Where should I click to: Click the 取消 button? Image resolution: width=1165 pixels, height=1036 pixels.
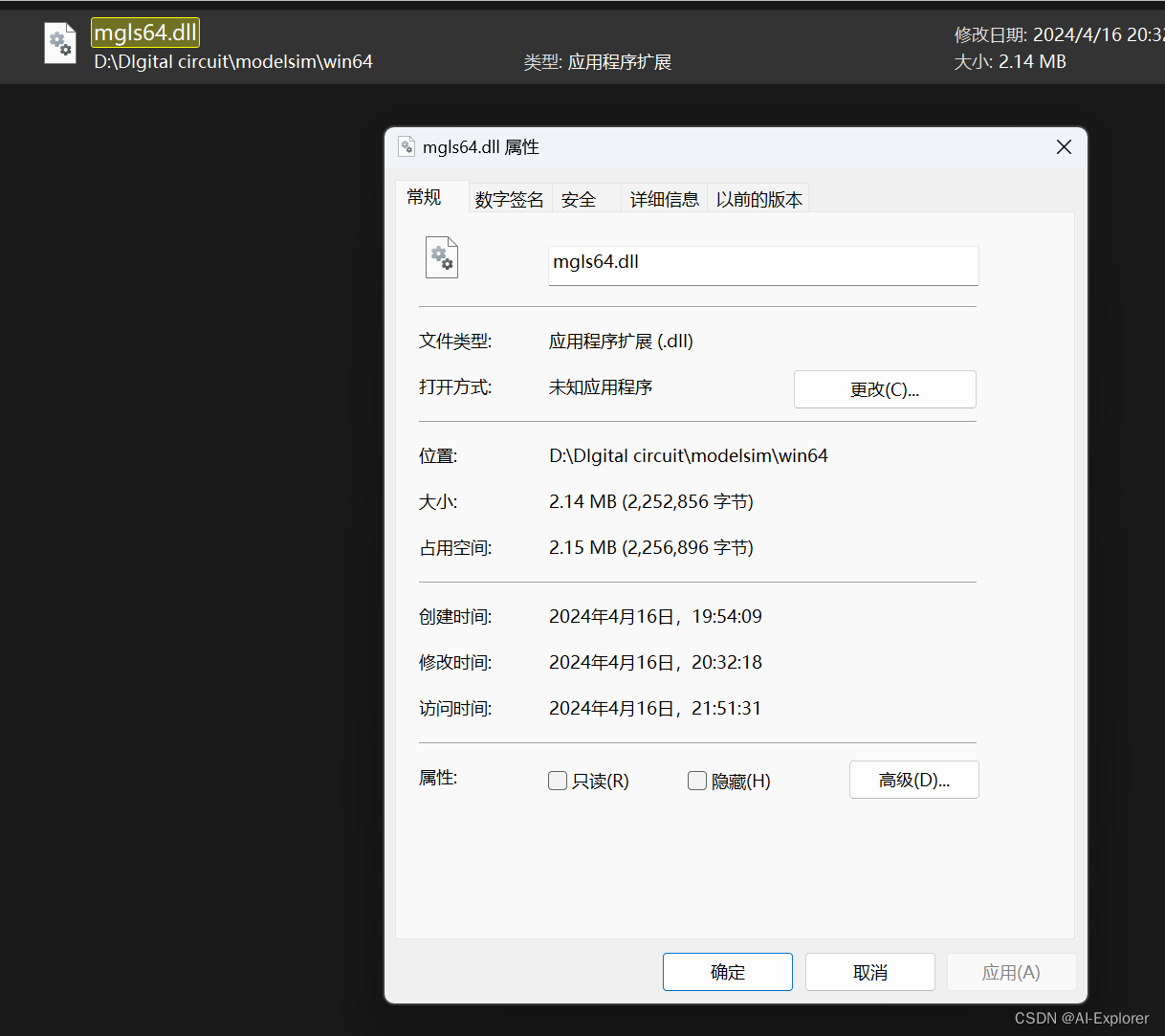[x=869, y=971]
